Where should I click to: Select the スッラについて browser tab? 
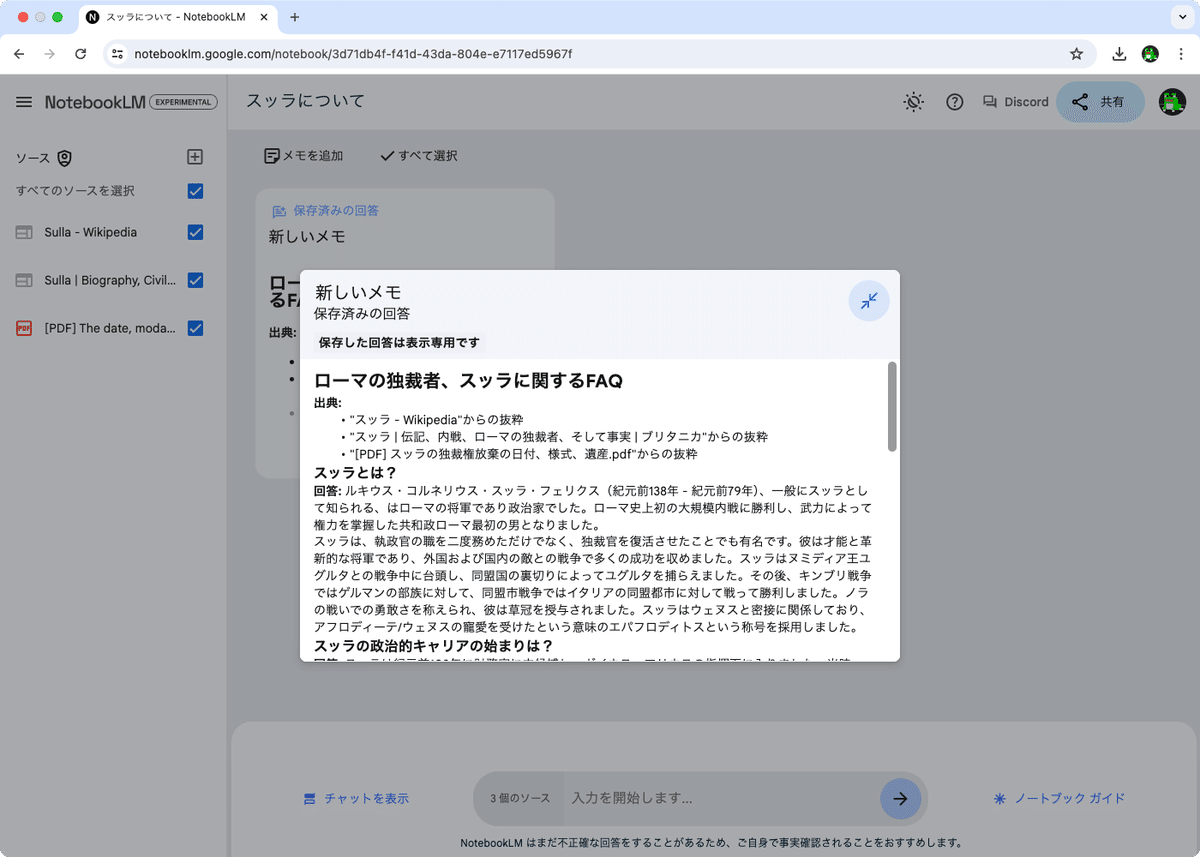click(178, 17)
